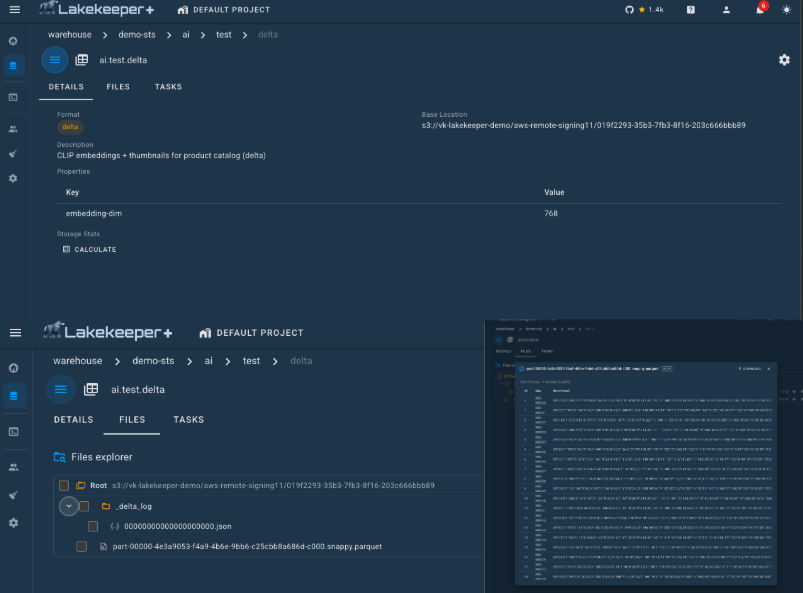Click the embedding-dim property key
Image resolution: width=803 pixels, height=593 pixels.
(94, 214)
